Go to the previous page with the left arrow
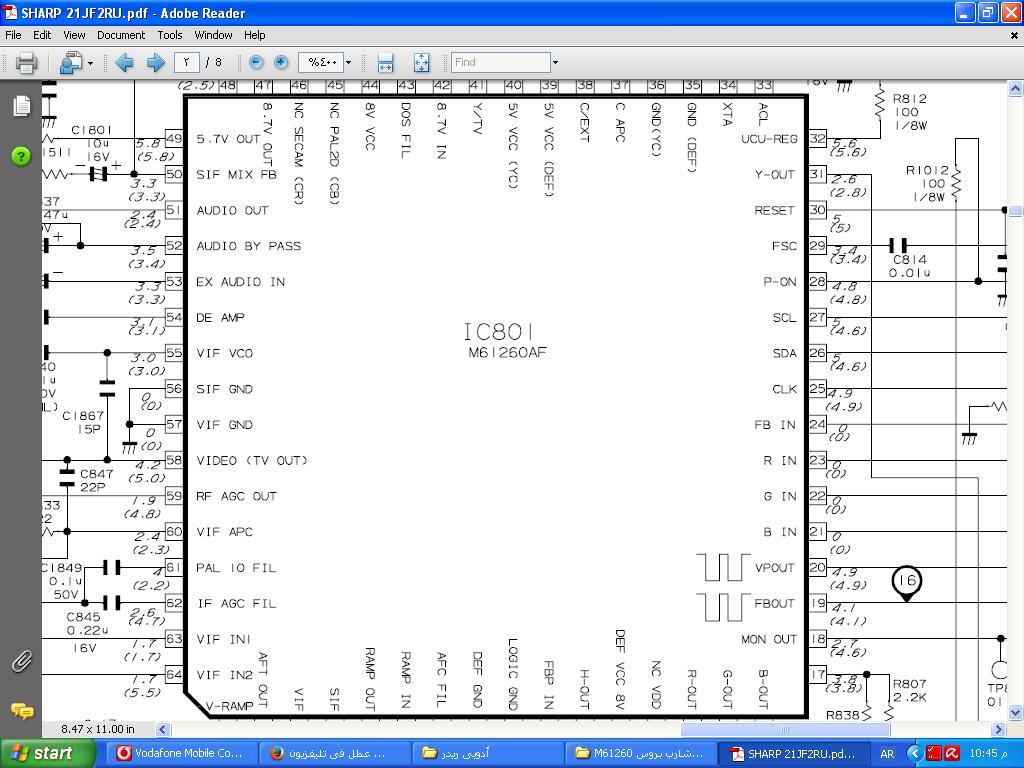The width and height of the screenshot is (1024, 768). 124,63
